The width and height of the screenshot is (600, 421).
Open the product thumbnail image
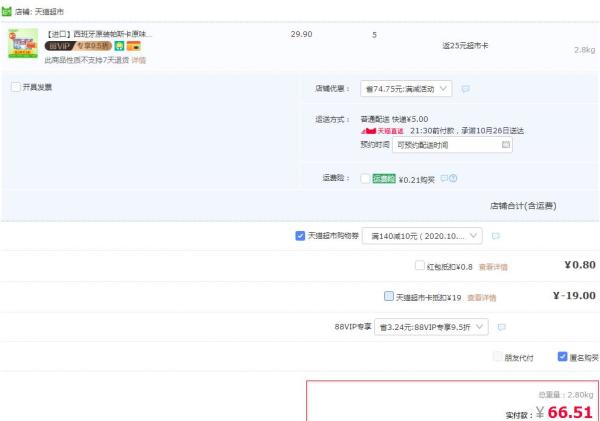tap(23, 43)
